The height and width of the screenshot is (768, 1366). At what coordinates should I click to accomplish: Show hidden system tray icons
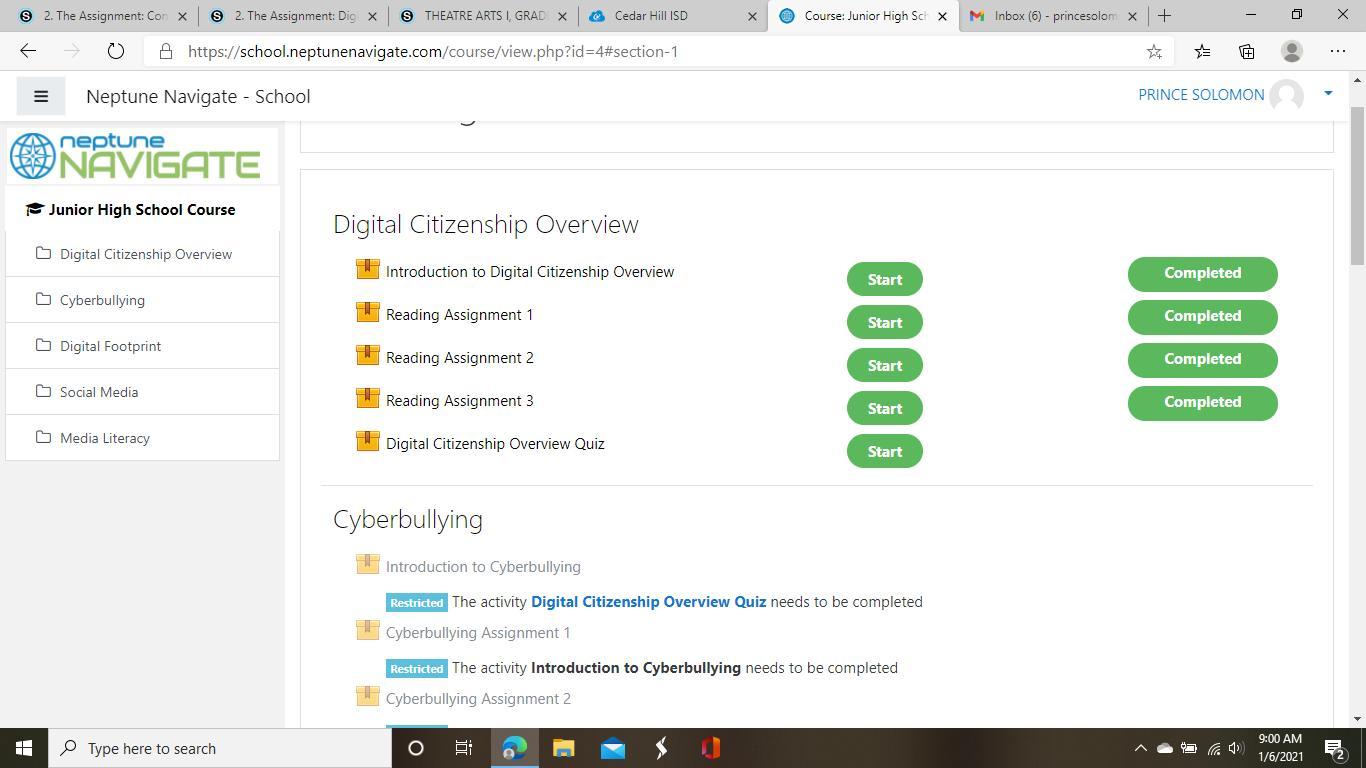[1140, 748]
